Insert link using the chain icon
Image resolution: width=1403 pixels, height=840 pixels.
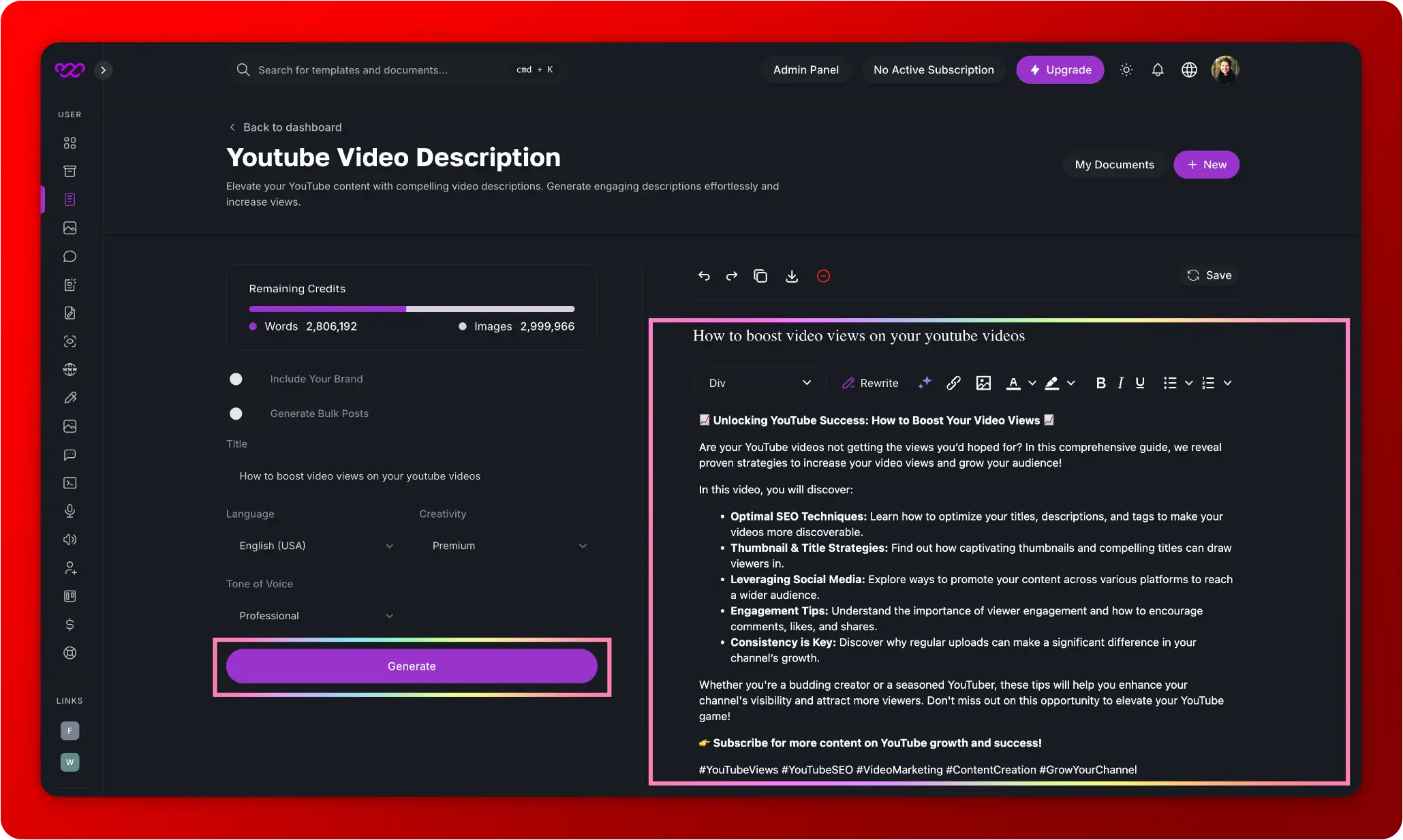coord(953,383)
